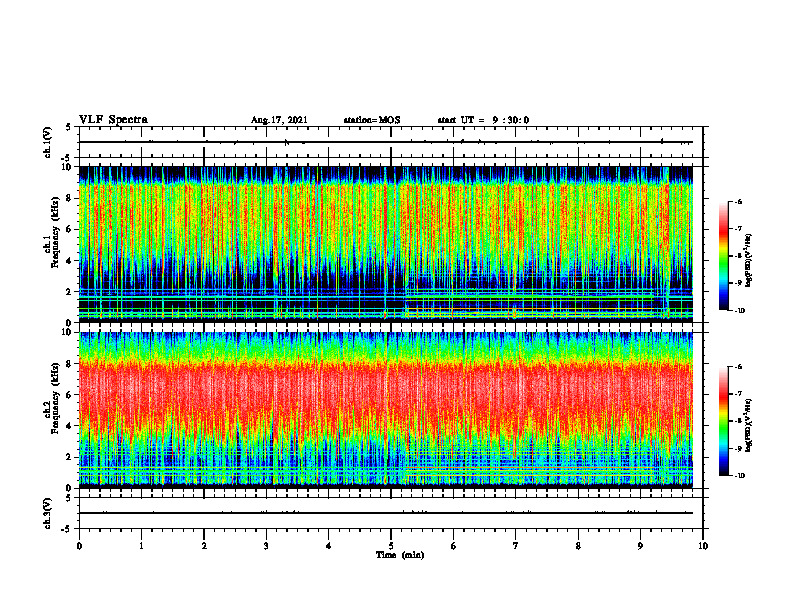
Task: Click the ch.3 voltage waveform trace
Action: coord(386,513)
